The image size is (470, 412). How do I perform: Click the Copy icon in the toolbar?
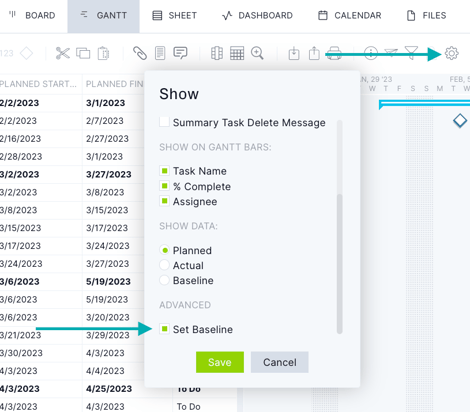83,53
